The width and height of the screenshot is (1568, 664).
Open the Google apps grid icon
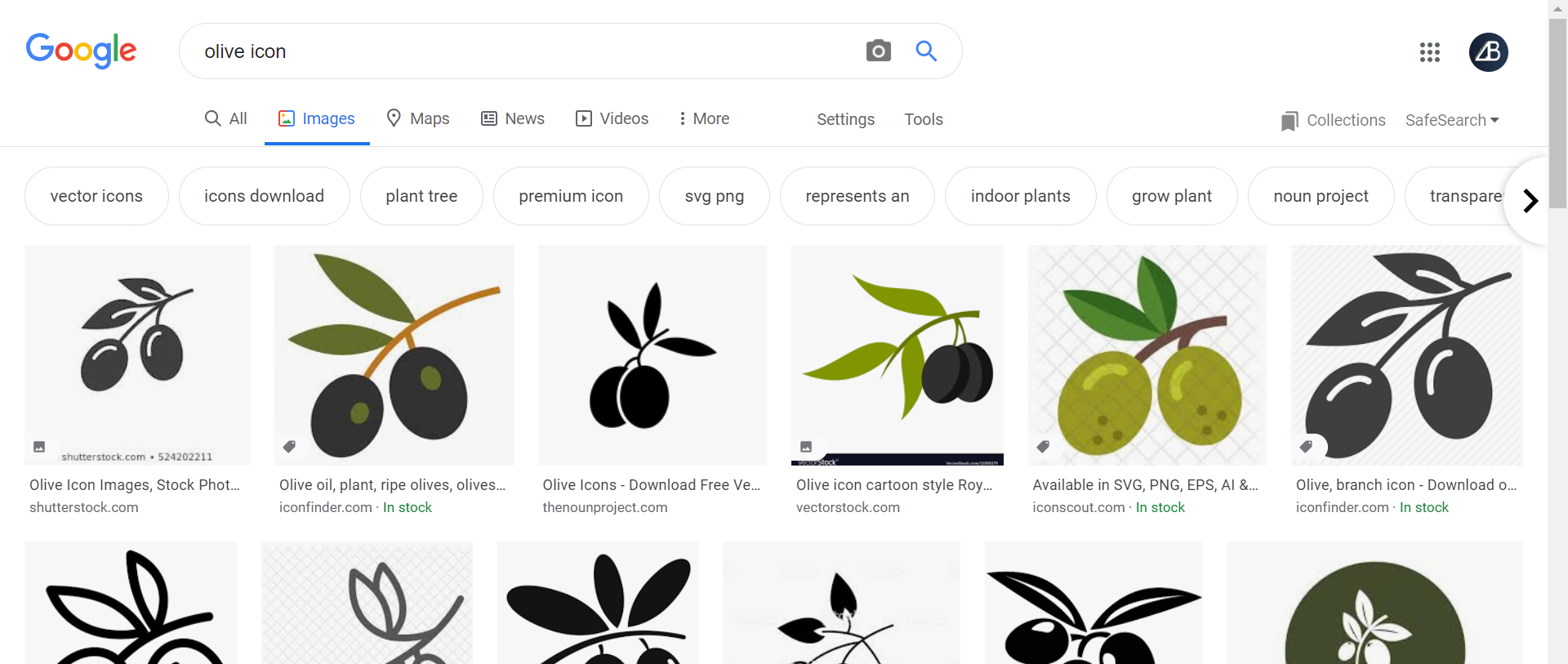pyautogui.click(x=1429, y=52)
